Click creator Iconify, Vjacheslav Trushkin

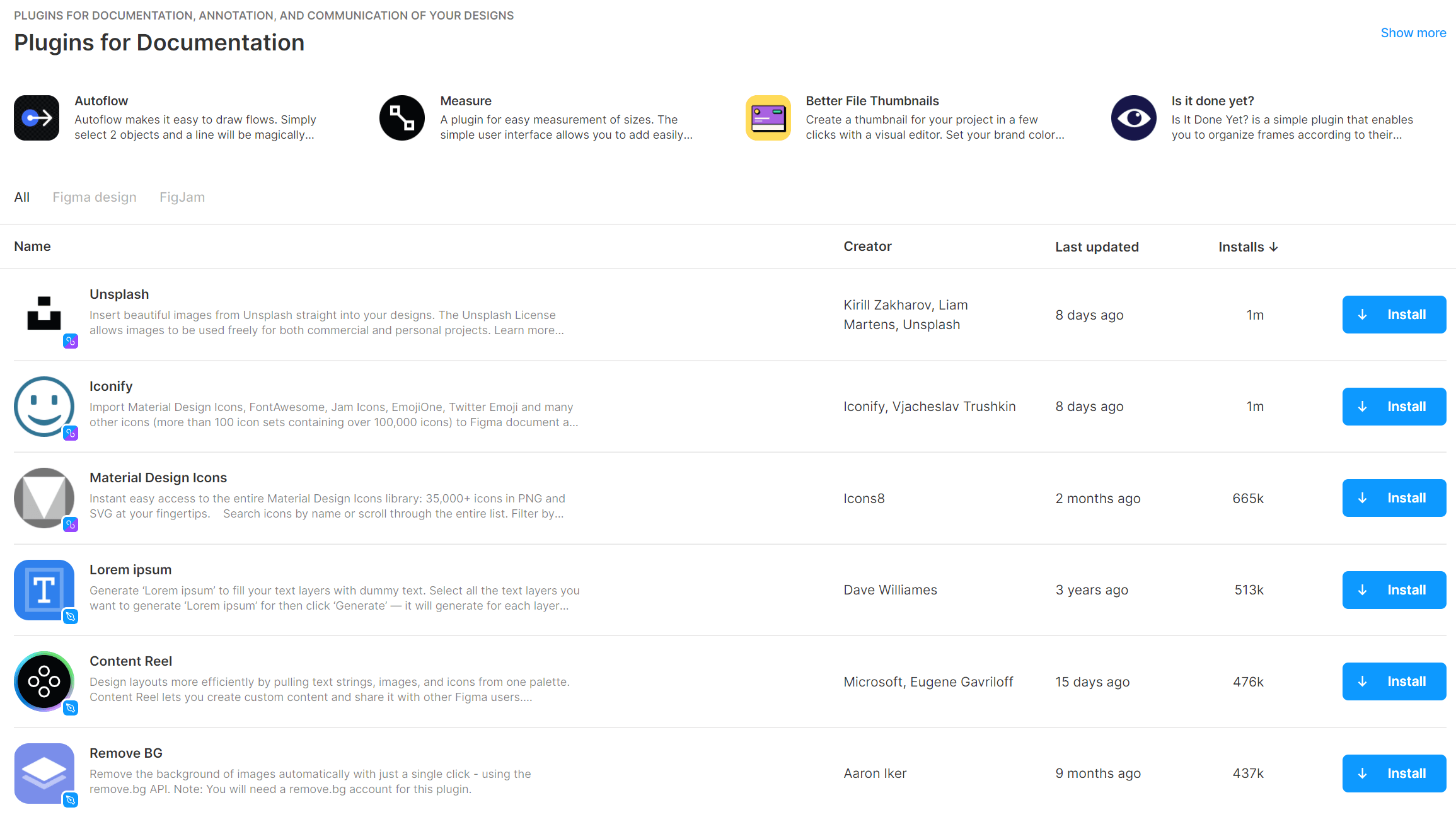pyautogui.click(x=930, y=407)
